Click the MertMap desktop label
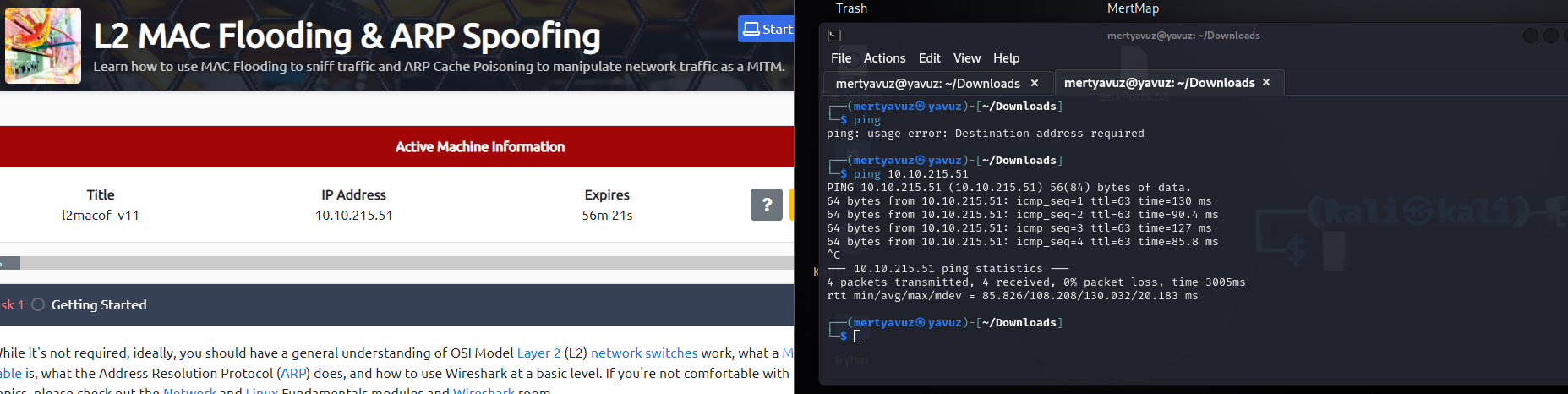This screenshot has width=1568, height=394. (x=1133, y=8)
